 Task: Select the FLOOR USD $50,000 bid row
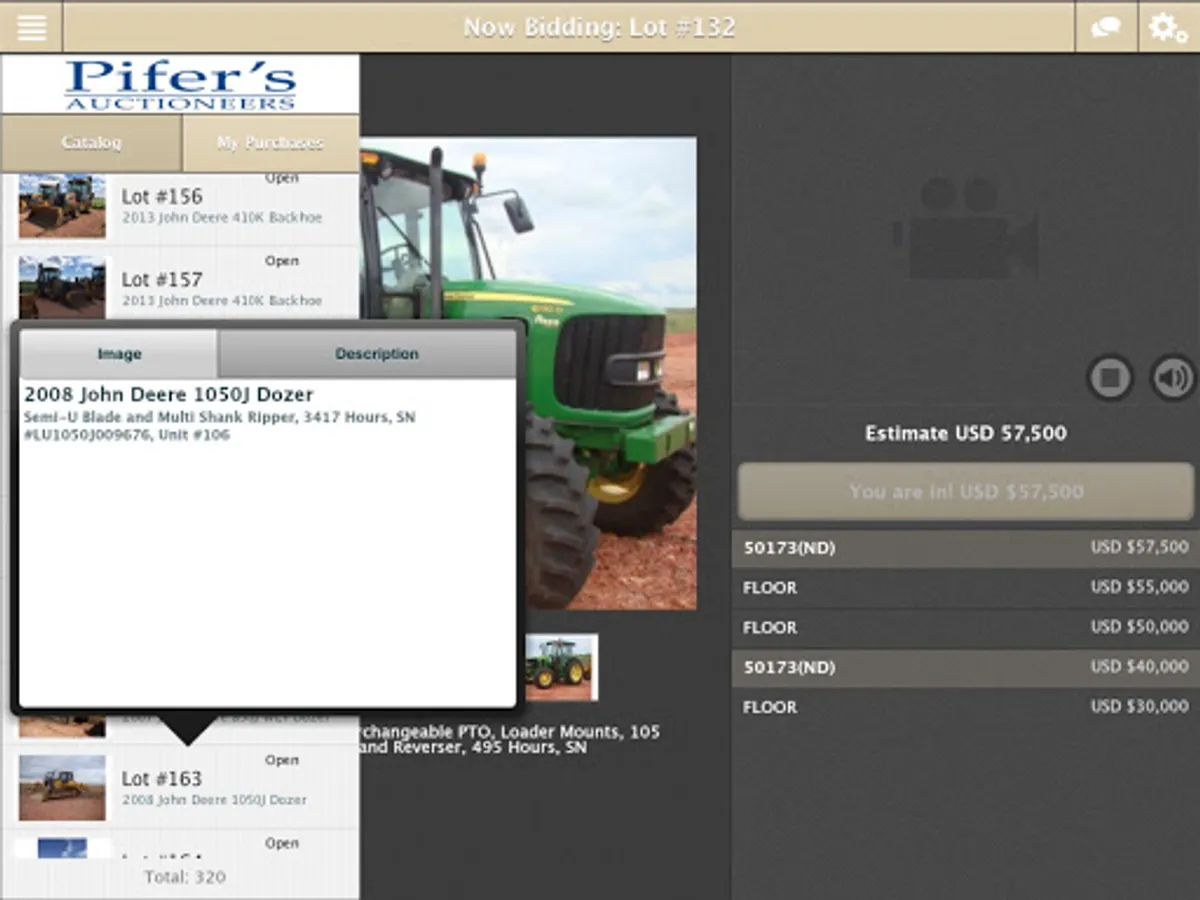point(966,628)
